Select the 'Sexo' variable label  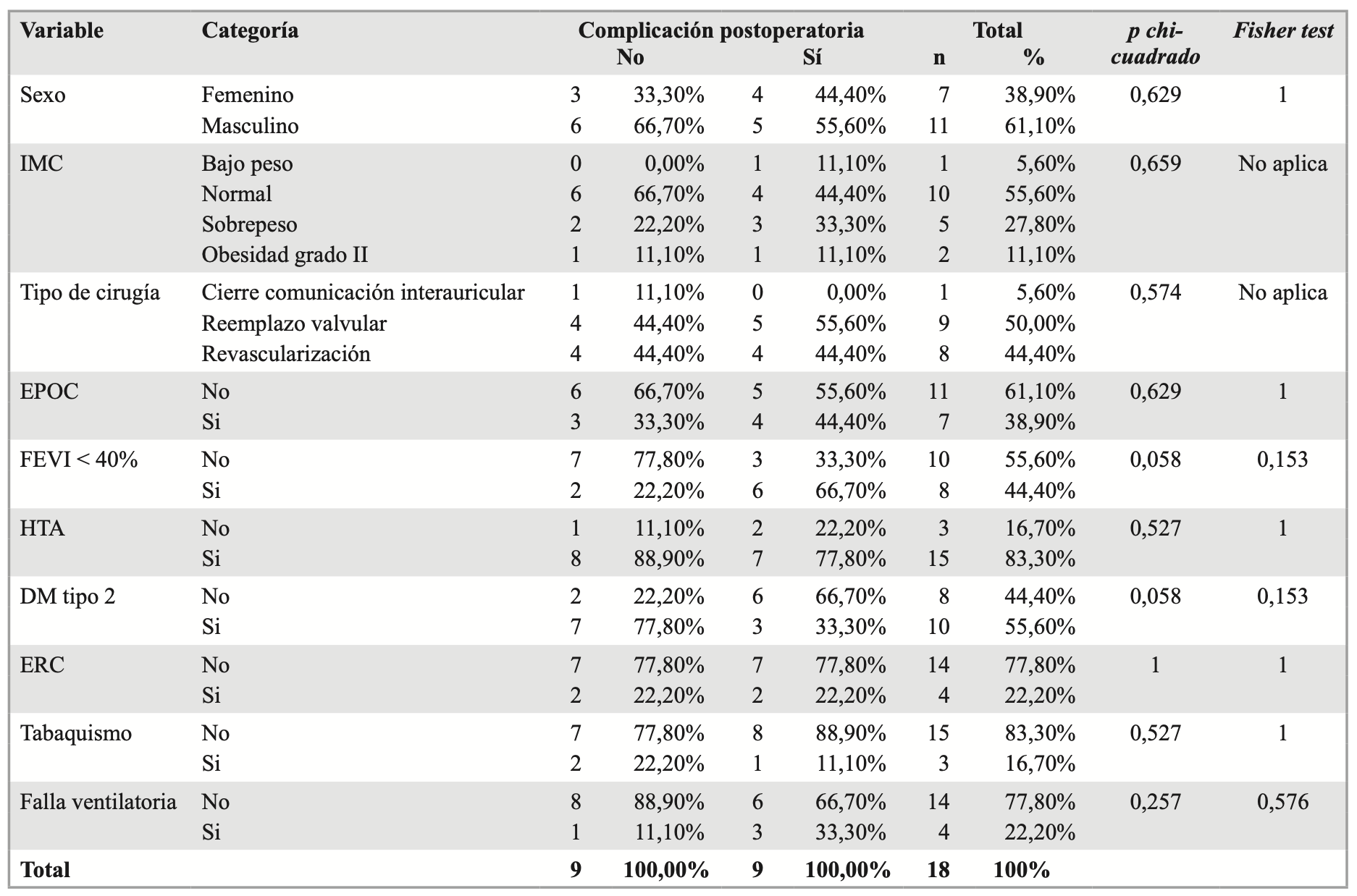(43, 95)
